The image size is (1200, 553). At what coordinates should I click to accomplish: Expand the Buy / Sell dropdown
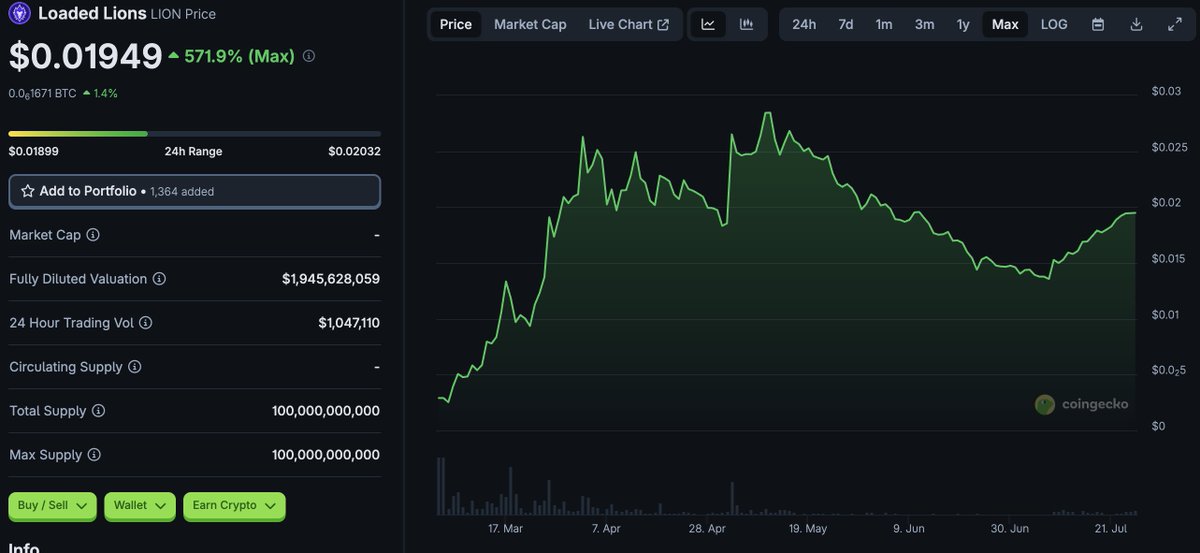[x=53, y=506]
